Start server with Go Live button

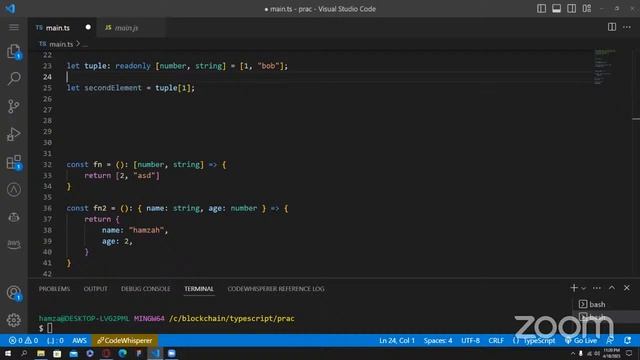pyautogui.click(x=581, y=340)
